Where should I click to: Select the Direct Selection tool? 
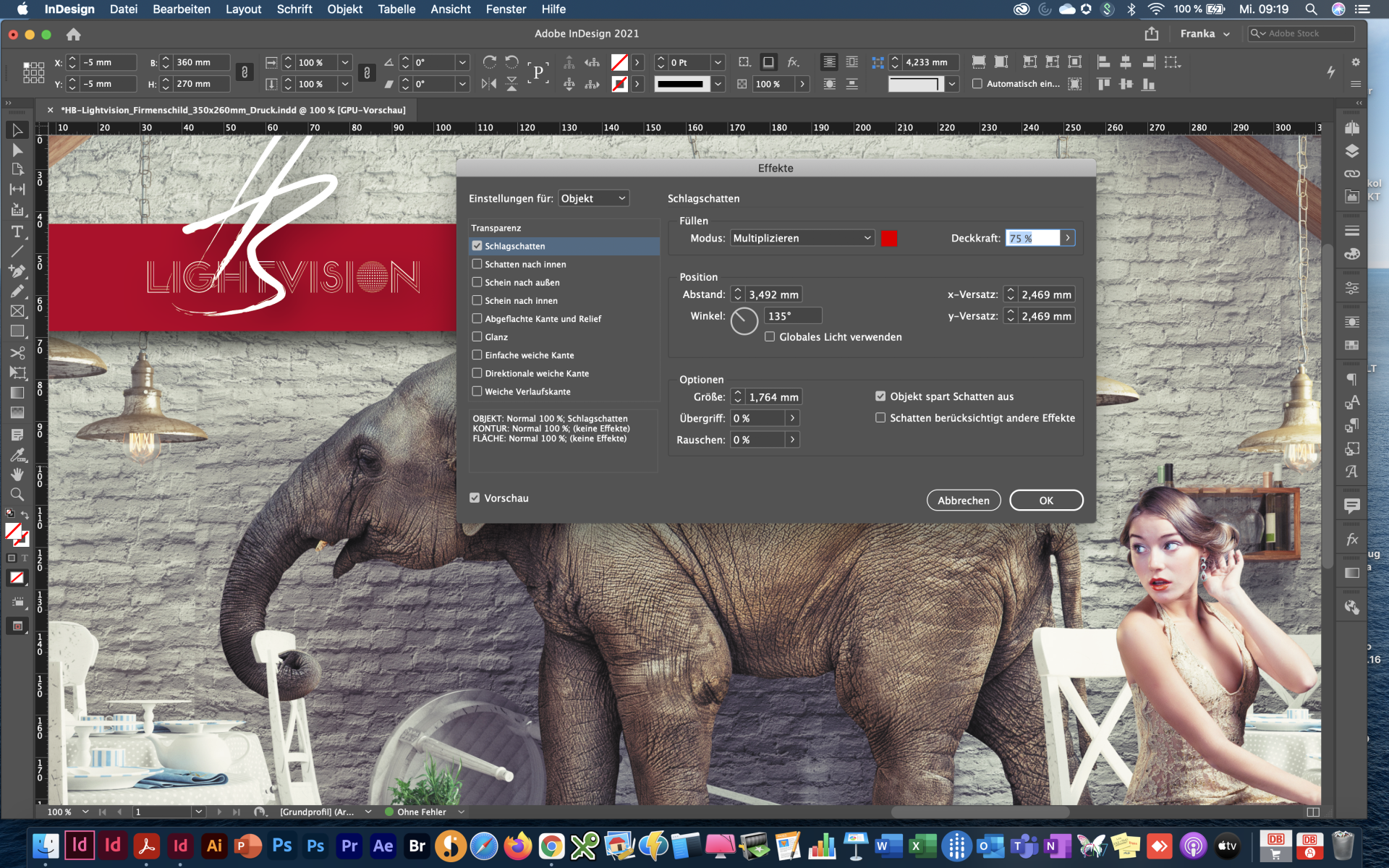(17, 150)
